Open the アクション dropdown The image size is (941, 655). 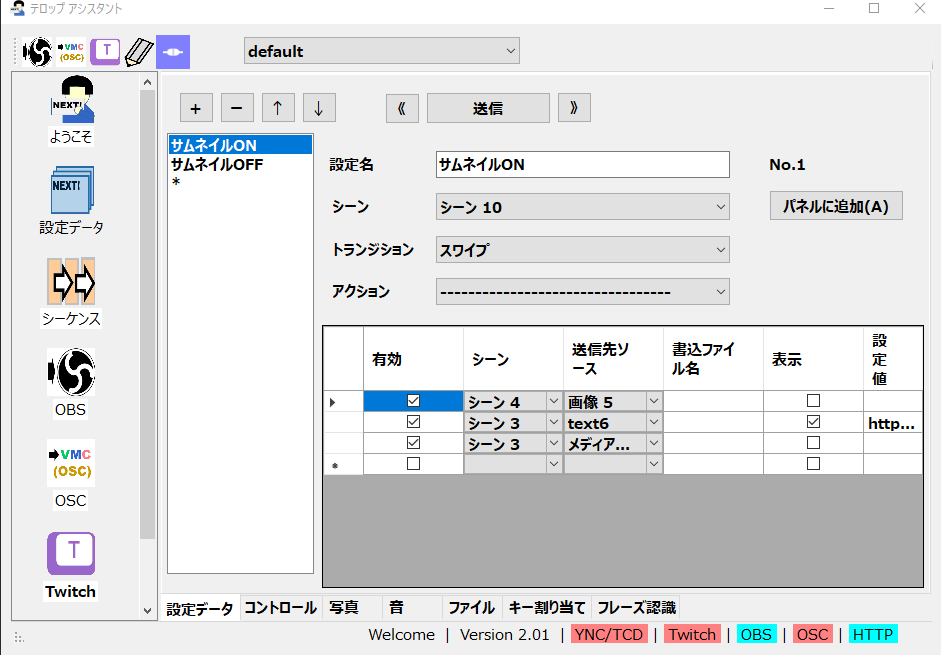pyautogui.click(x=583, y=292)
